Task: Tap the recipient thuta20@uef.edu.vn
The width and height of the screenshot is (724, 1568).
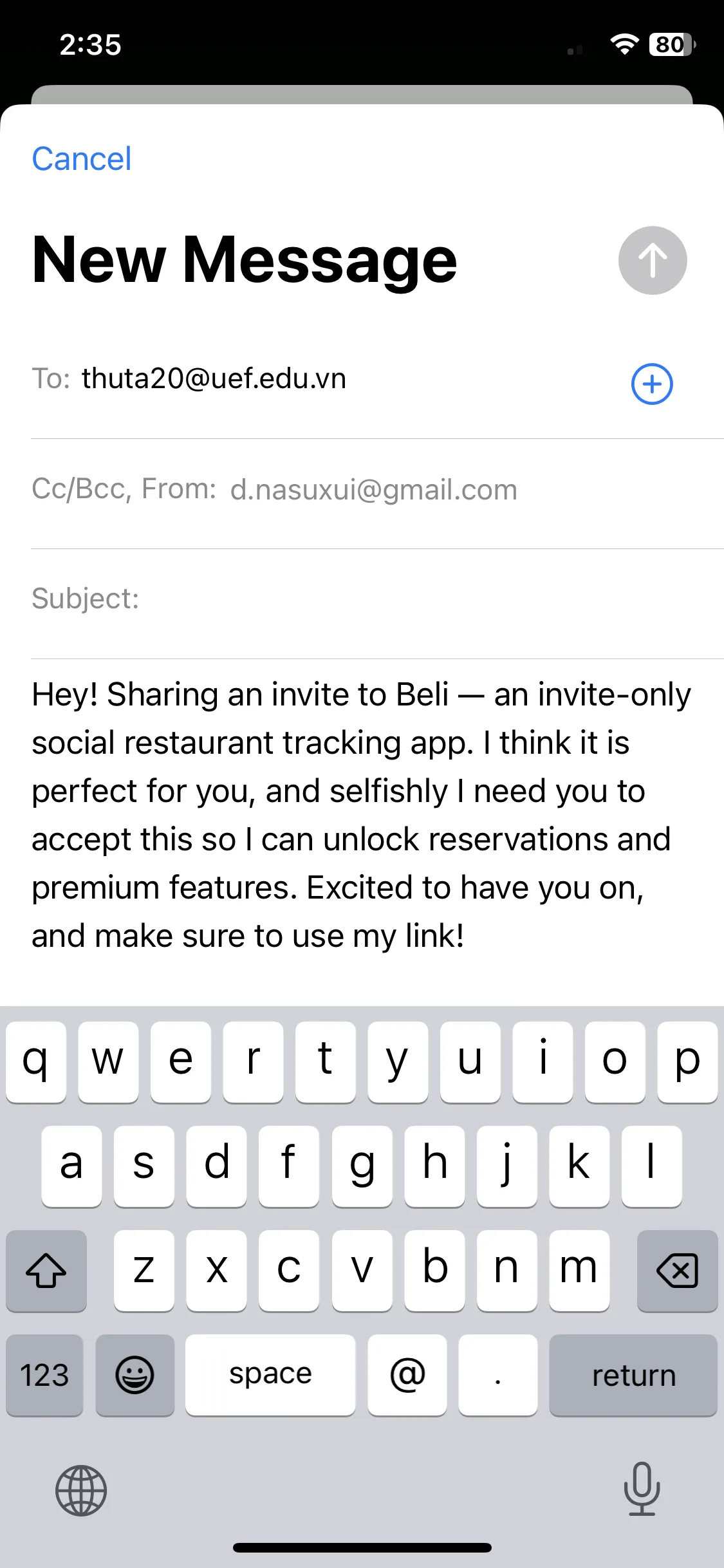Action: (214, 378)
